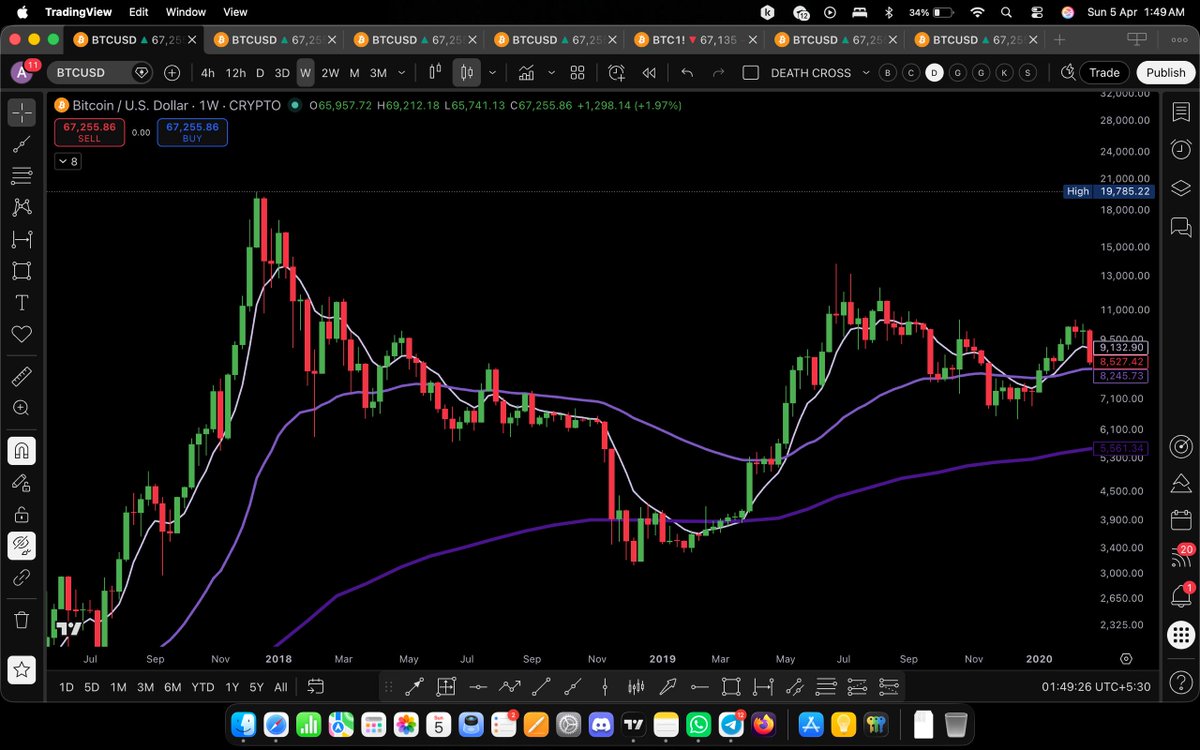Switch to the 12h interval
Image resolution: width=1200 pixels, height=750 pixels.
(x=235, y=73)
